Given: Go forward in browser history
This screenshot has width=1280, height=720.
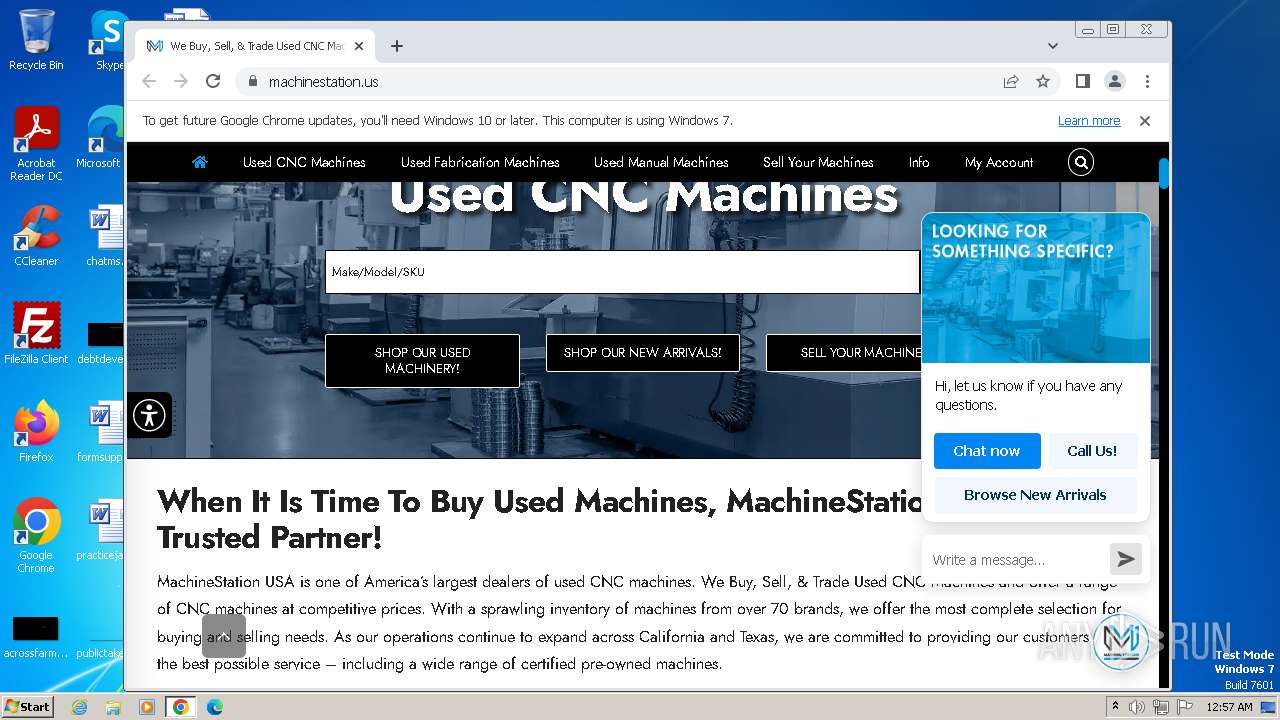Looking at the screenshot, I should point(181,81).
